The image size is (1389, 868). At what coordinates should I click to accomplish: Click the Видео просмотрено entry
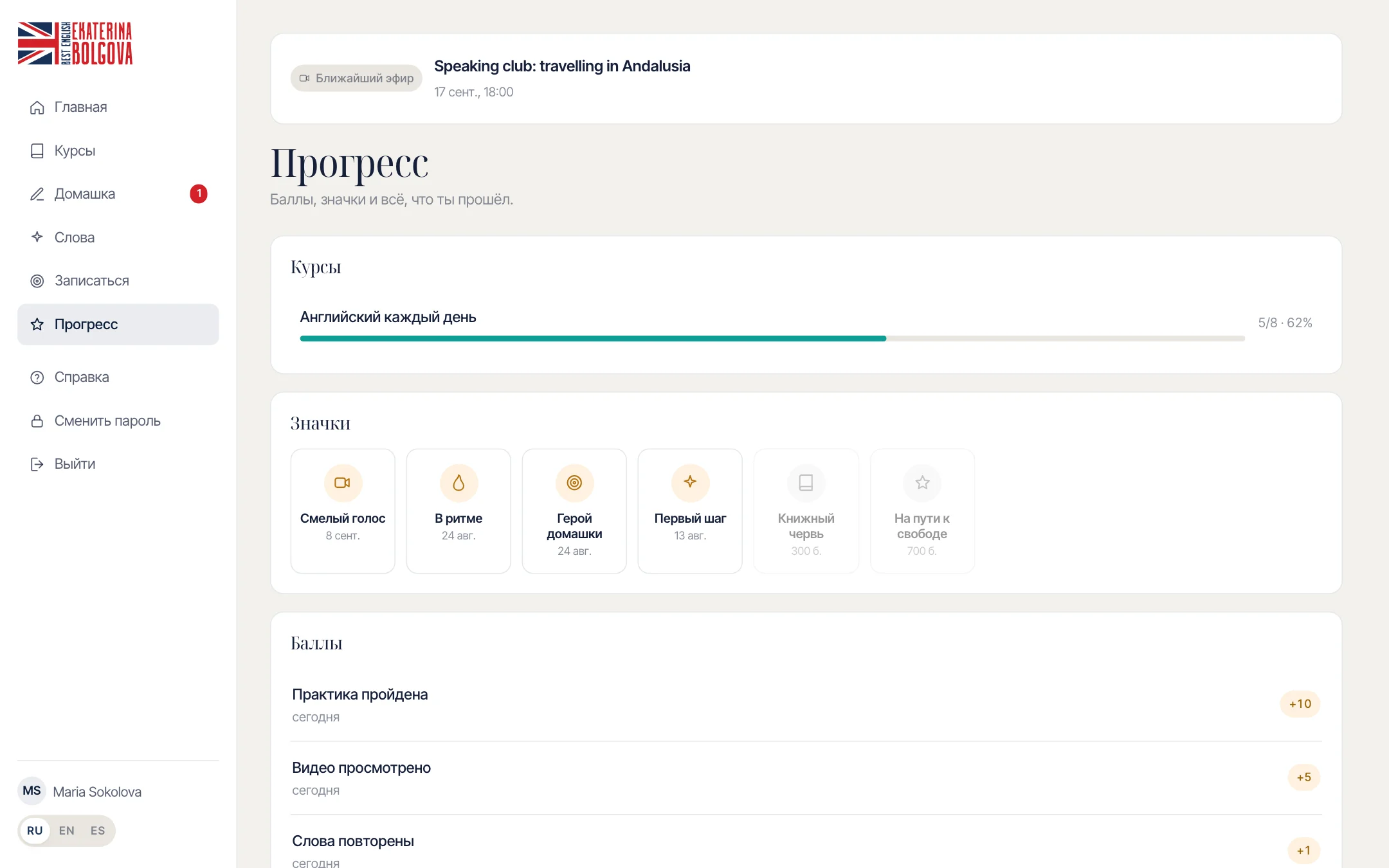tap(806, 778)
